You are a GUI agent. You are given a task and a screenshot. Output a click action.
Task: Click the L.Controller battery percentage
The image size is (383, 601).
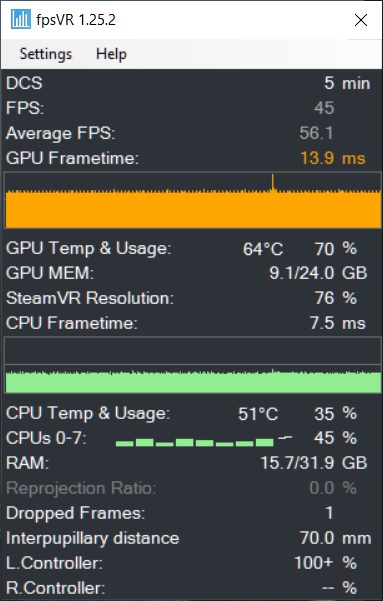(x=325, y=563)
